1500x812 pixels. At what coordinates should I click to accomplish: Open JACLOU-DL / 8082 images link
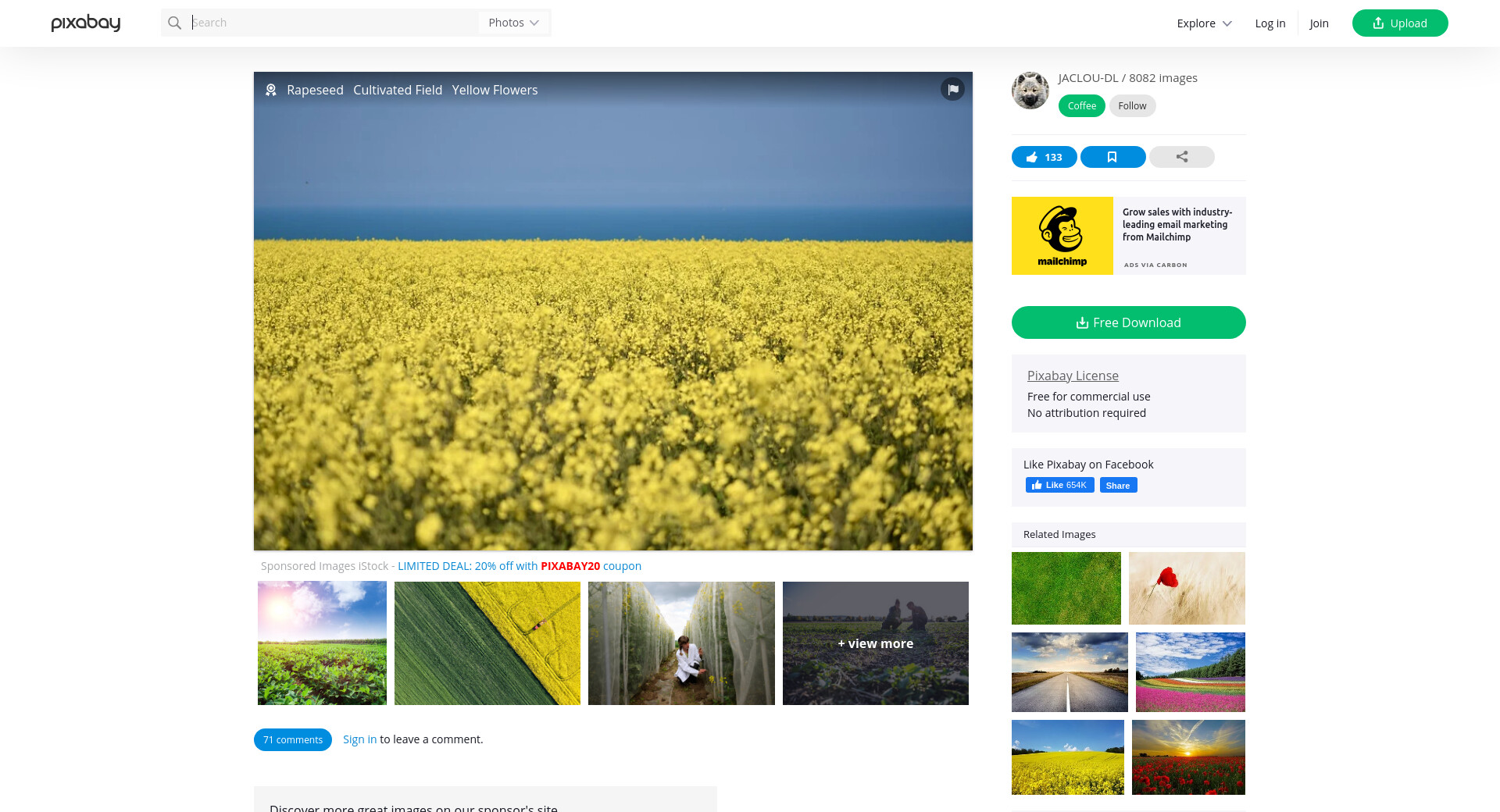1128,78
